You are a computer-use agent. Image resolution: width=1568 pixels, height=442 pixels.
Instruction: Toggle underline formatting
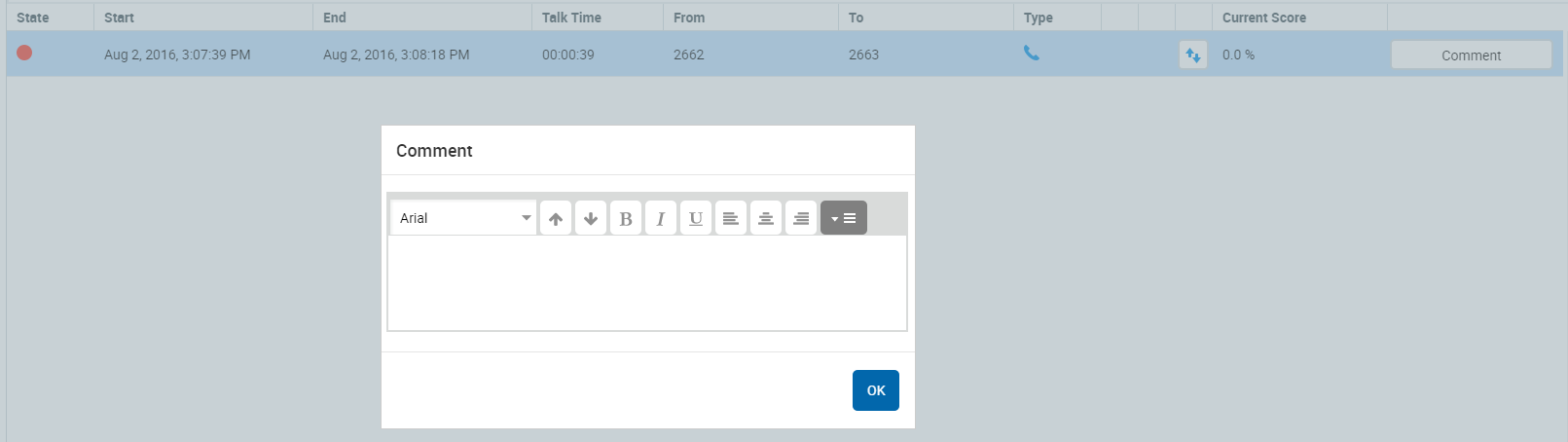coord(696,218)
